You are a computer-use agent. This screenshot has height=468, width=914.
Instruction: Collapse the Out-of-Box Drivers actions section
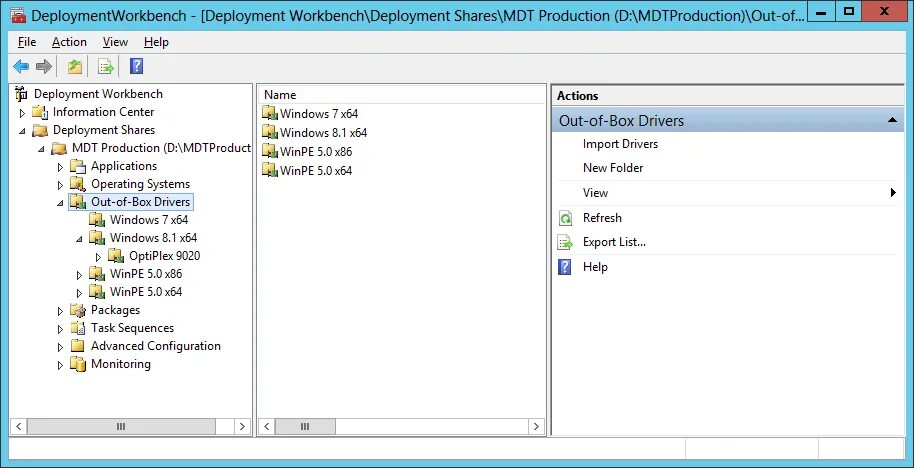coord(892,120)
